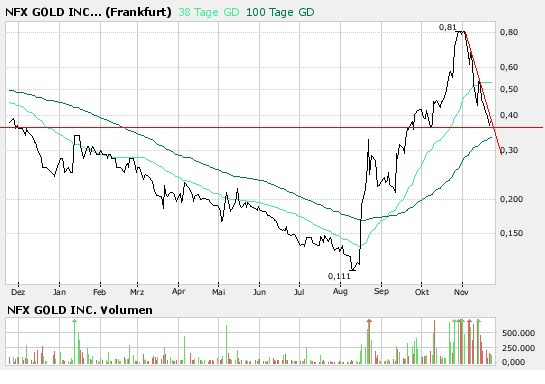545x384 pixels.
Task: Click the 0,150 price axis label
Action: point(511,233)
